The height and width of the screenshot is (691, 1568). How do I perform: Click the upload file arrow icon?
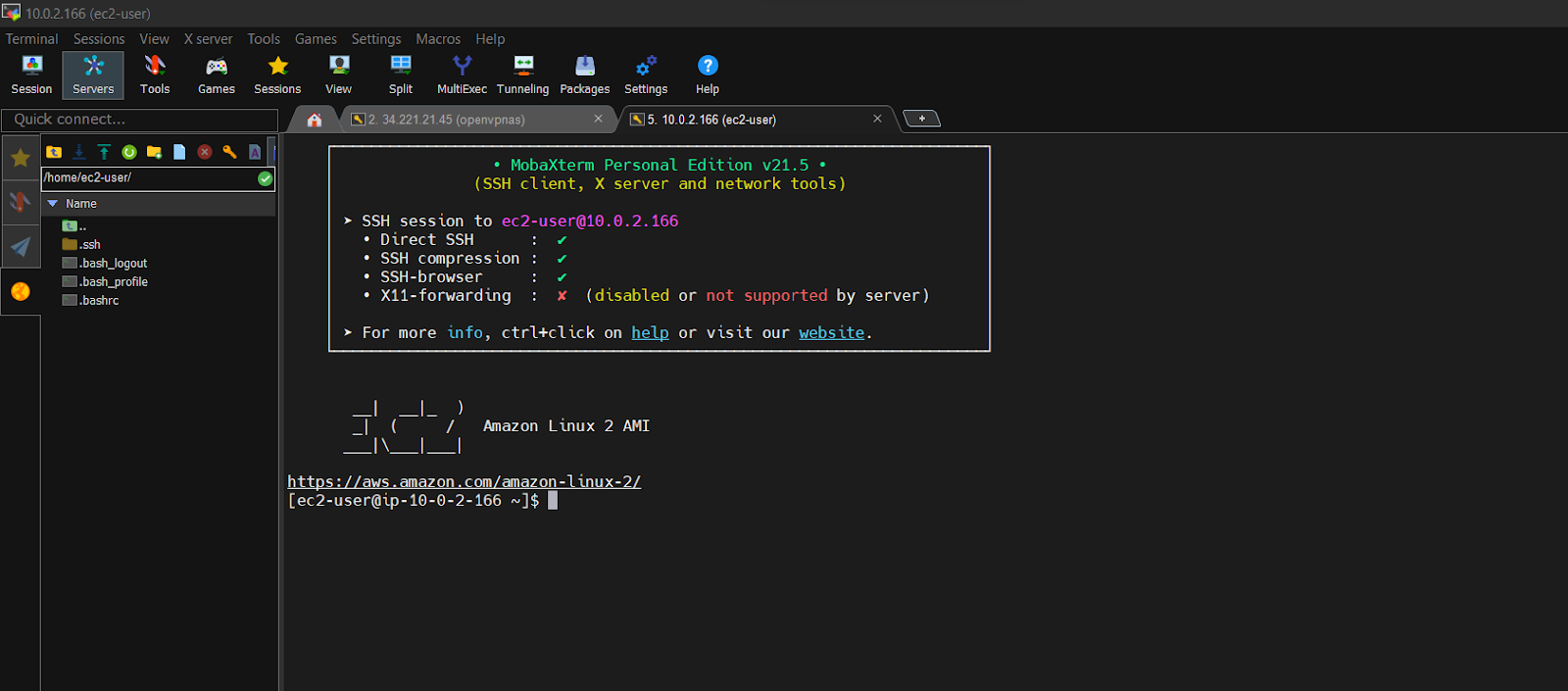(x=104, y=152)
